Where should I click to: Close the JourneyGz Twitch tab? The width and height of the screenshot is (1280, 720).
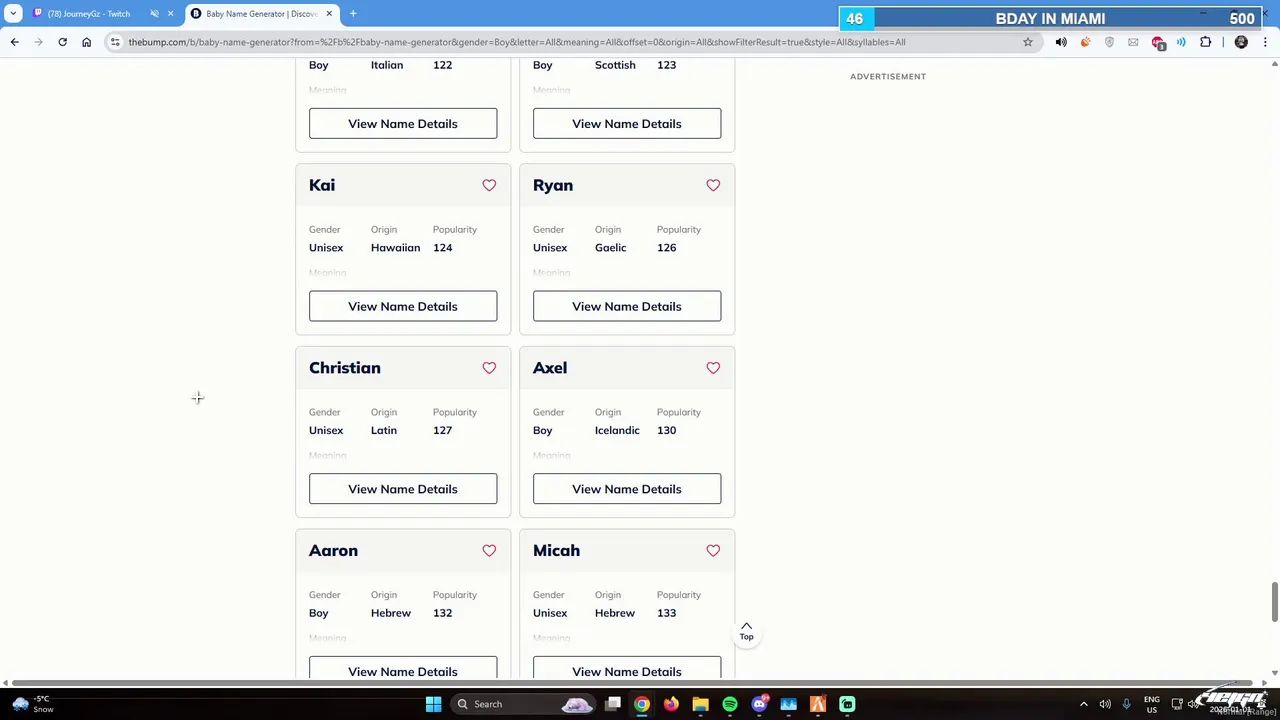pyautogui.click(x=170, y=14)
